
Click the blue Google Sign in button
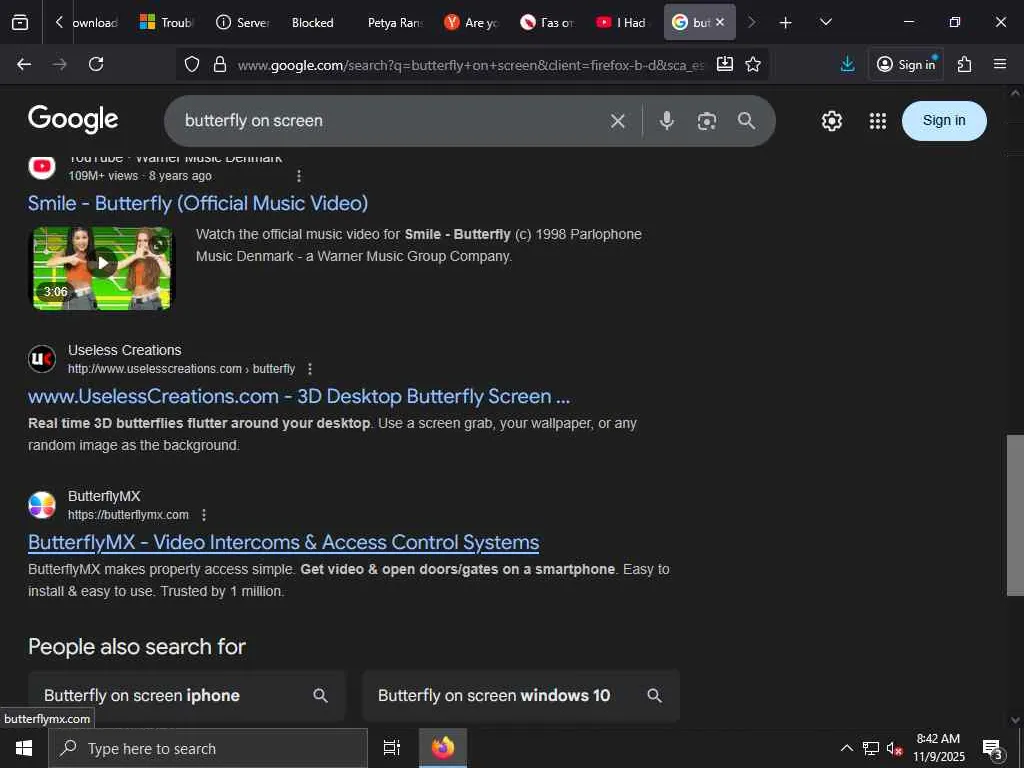coord(944,121)
